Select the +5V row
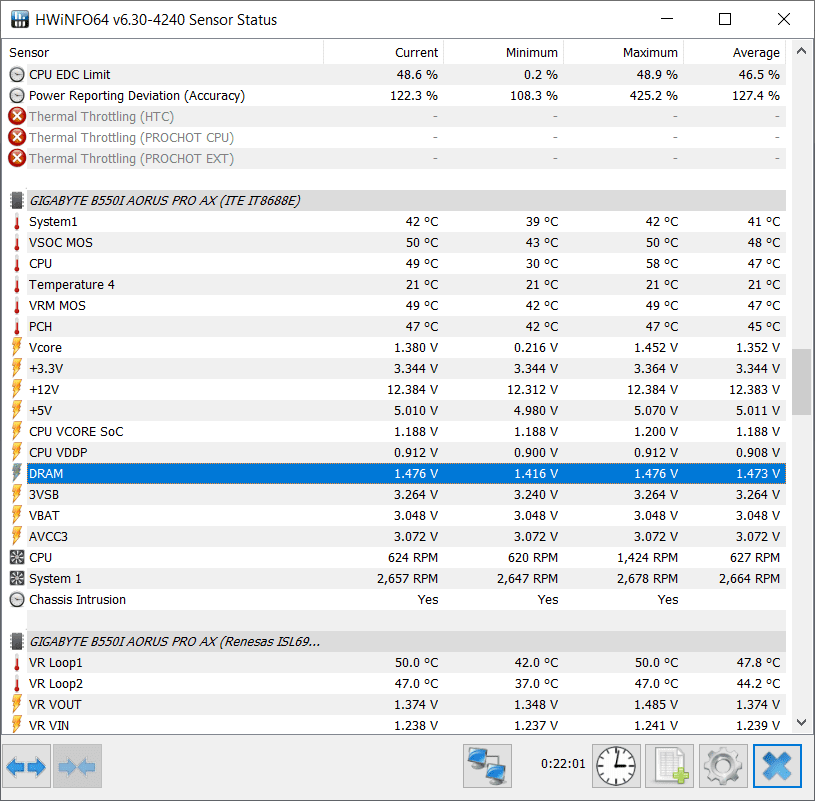The height and width of the screenshot is (801, 815). click(x=406, y=410)
